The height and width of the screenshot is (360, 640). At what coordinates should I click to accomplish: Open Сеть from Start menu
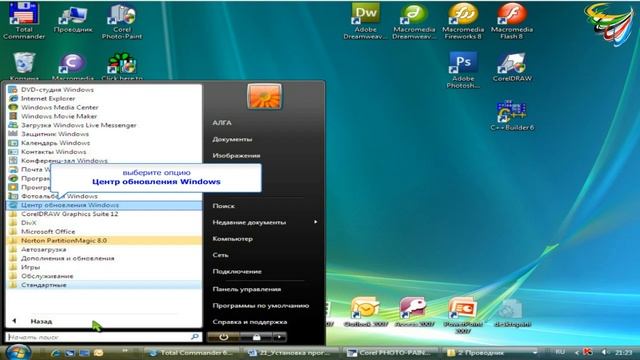click(220, 255)
